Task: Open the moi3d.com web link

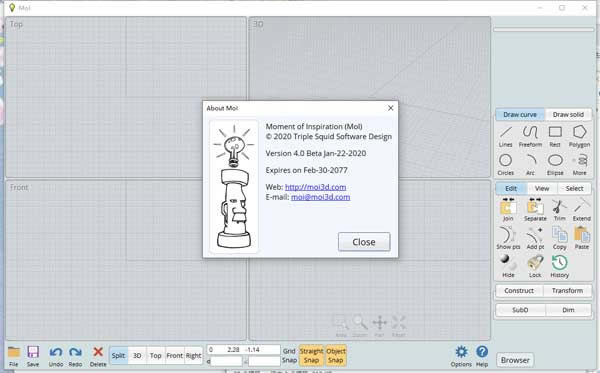Action: click(x=315, y=187)
